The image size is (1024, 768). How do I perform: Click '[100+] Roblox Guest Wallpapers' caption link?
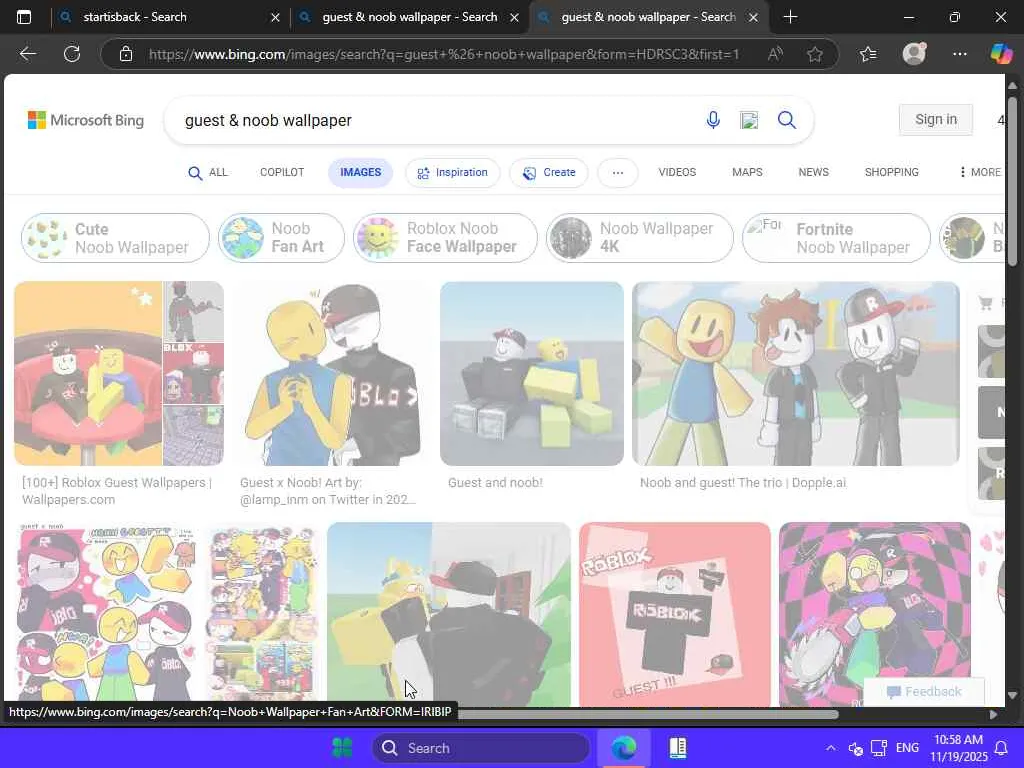point(117,491)
